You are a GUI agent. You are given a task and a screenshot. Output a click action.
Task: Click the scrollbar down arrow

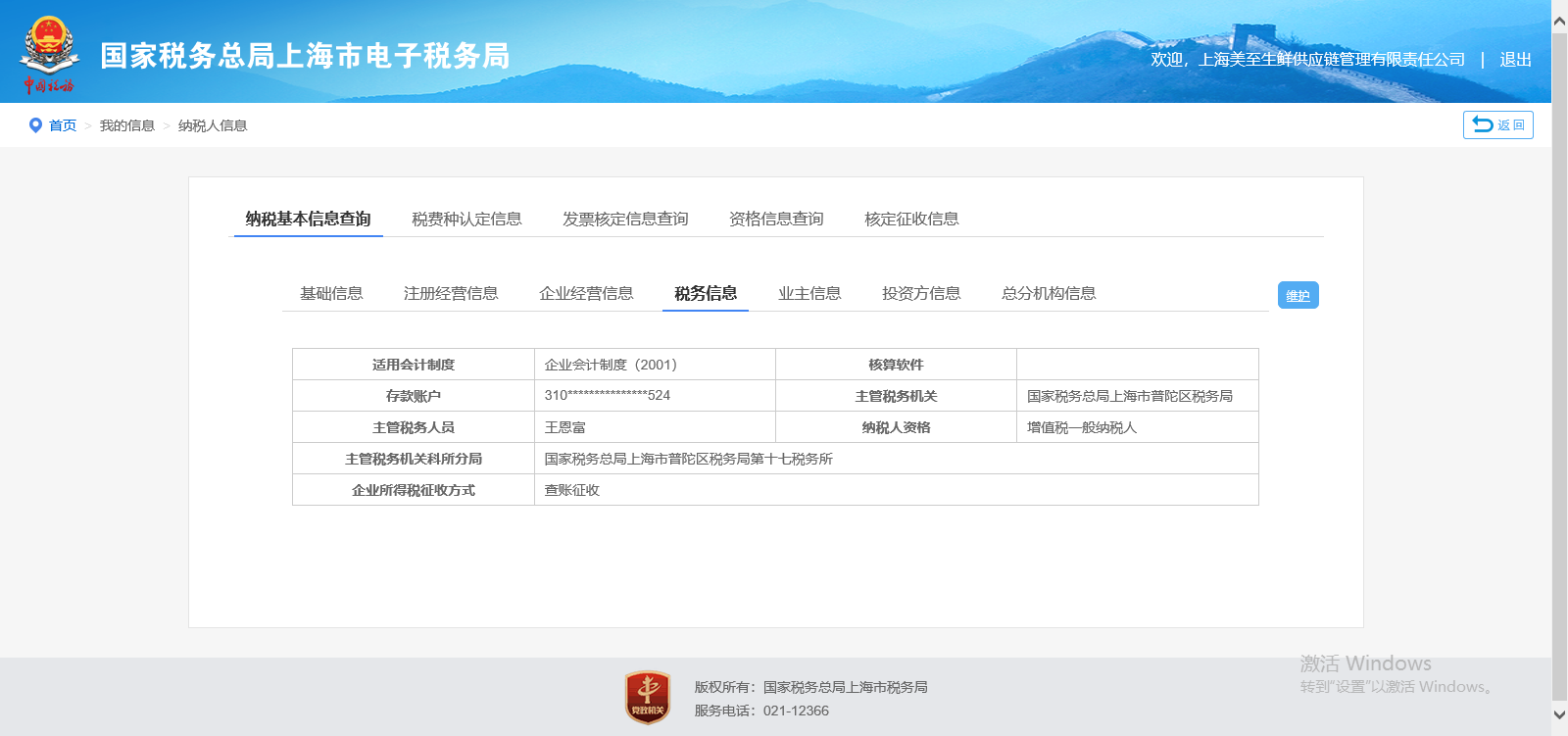pos(1559,715)
